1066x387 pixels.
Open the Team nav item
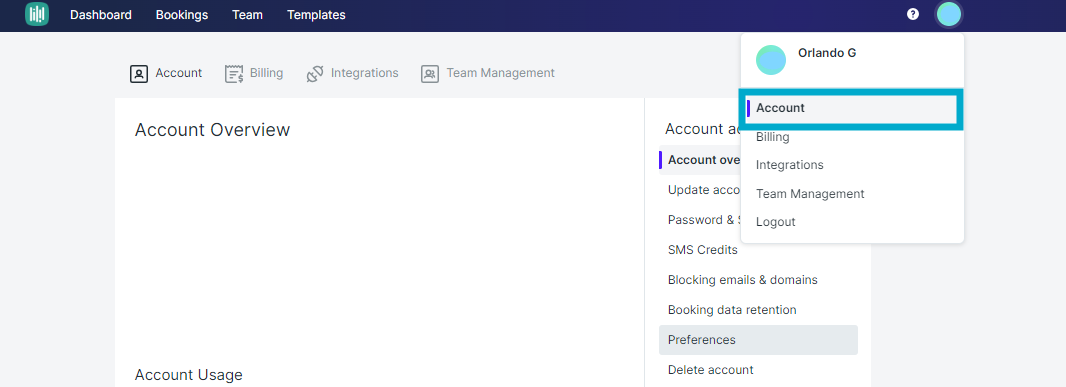coord(247,14)
